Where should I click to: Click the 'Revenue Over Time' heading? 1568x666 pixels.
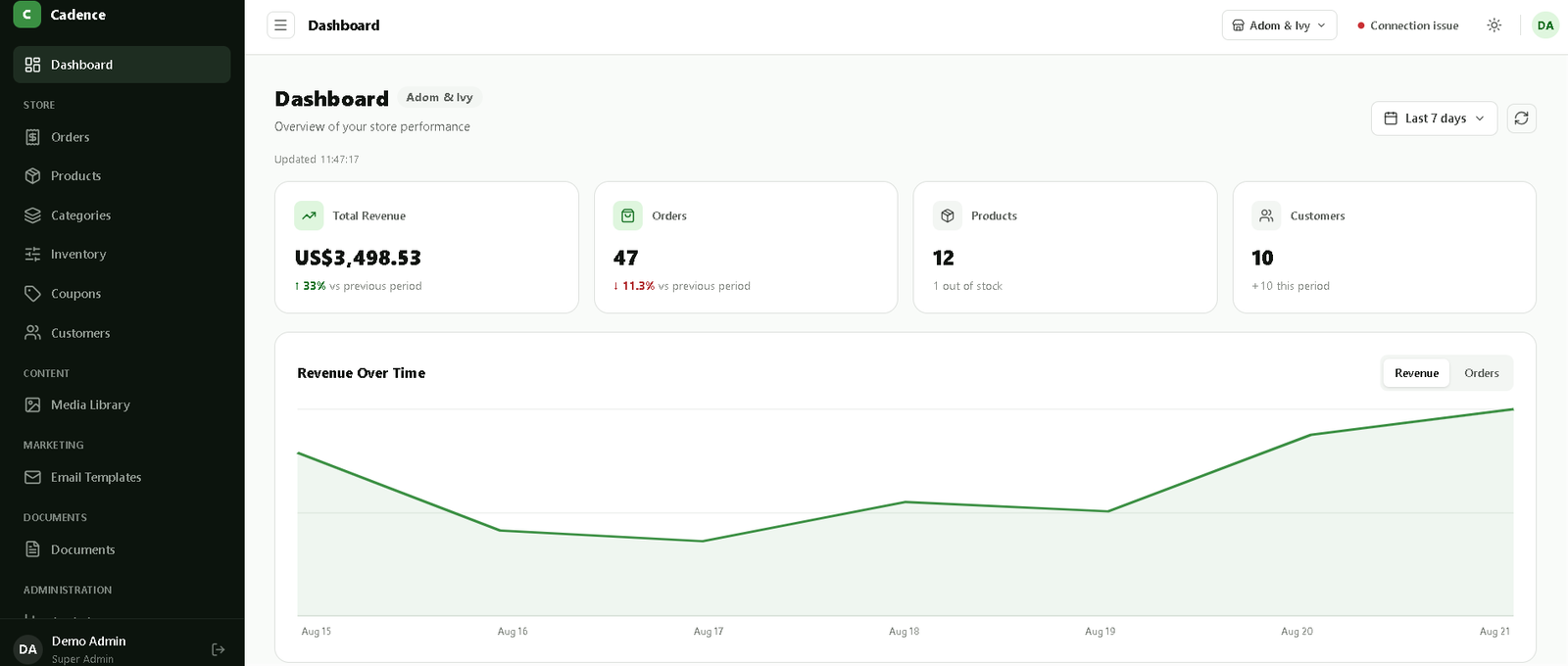coord(362,373)
